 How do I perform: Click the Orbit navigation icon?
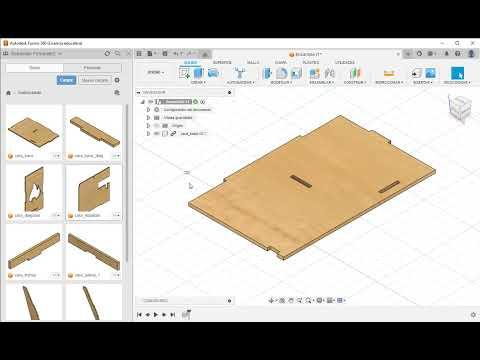(x=271, y=300)
